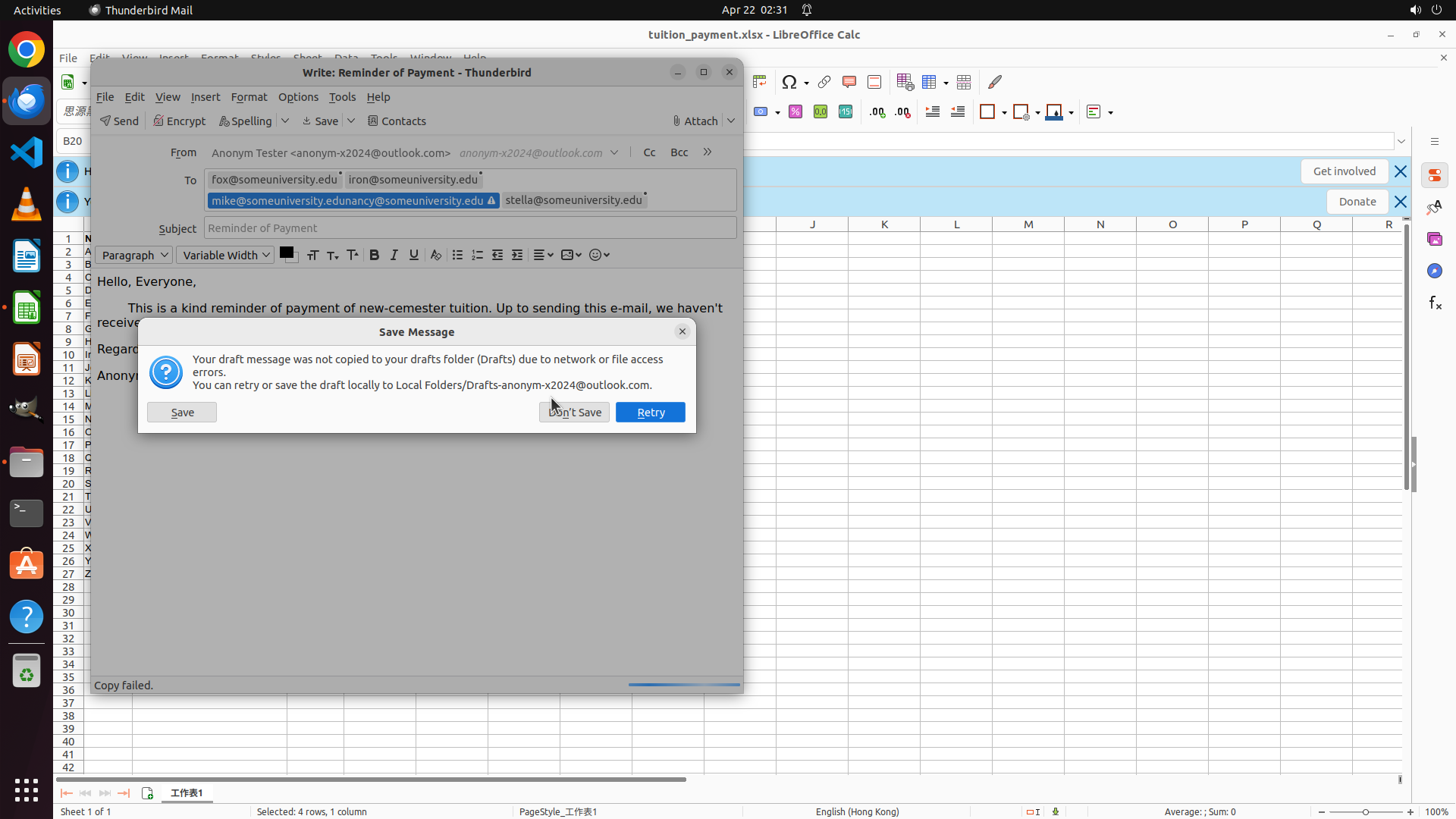Screen dimensions: 1456x819
Task: Open the Variable Width font dropdown
Action: pos(225,255)
